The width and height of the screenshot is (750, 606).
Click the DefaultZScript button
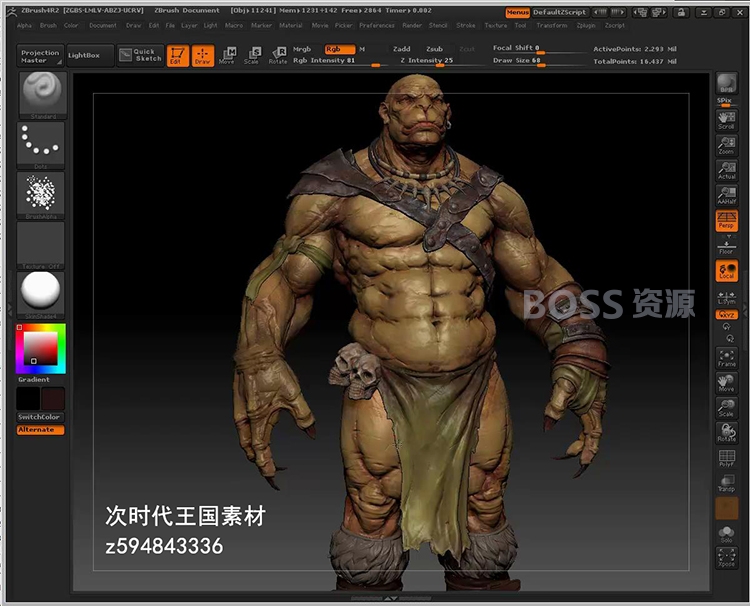(560, 12)
